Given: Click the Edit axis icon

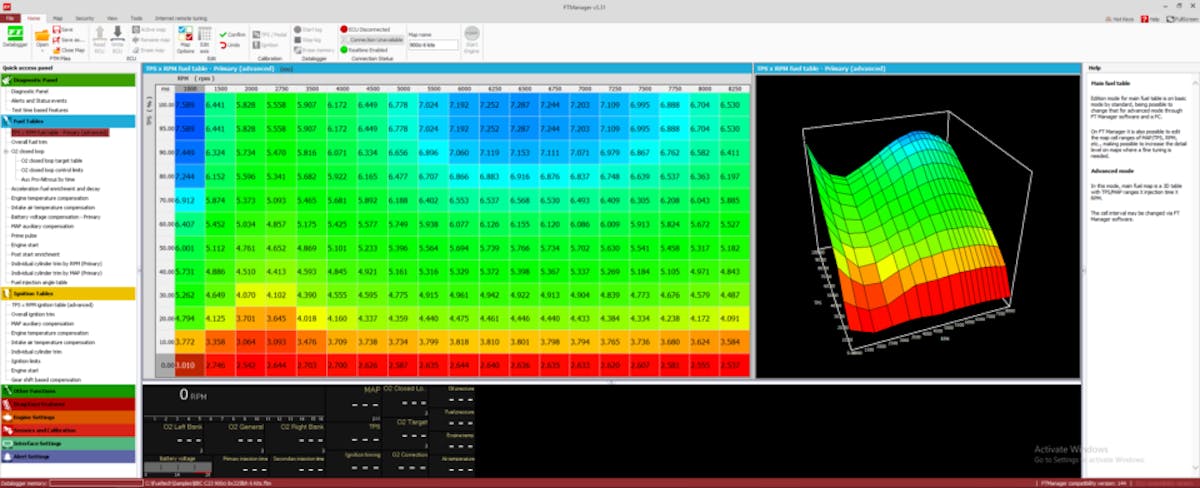Looking at the screenshot, I should point(205,39).
